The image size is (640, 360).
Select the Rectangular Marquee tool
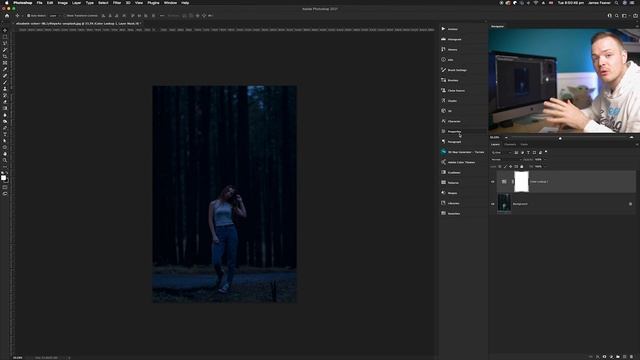5,37
